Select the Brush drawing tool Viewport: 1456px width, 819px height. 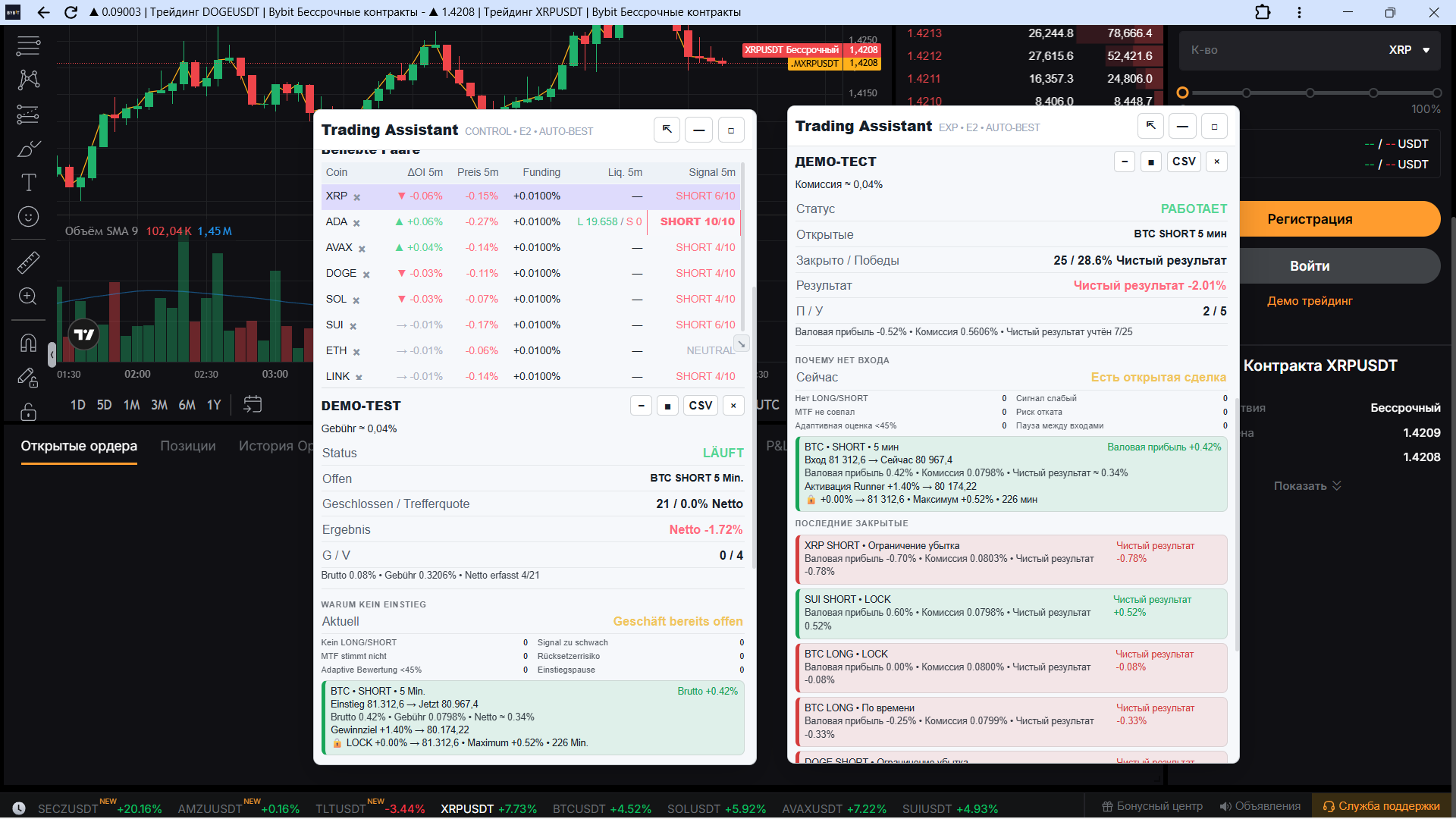28,149
